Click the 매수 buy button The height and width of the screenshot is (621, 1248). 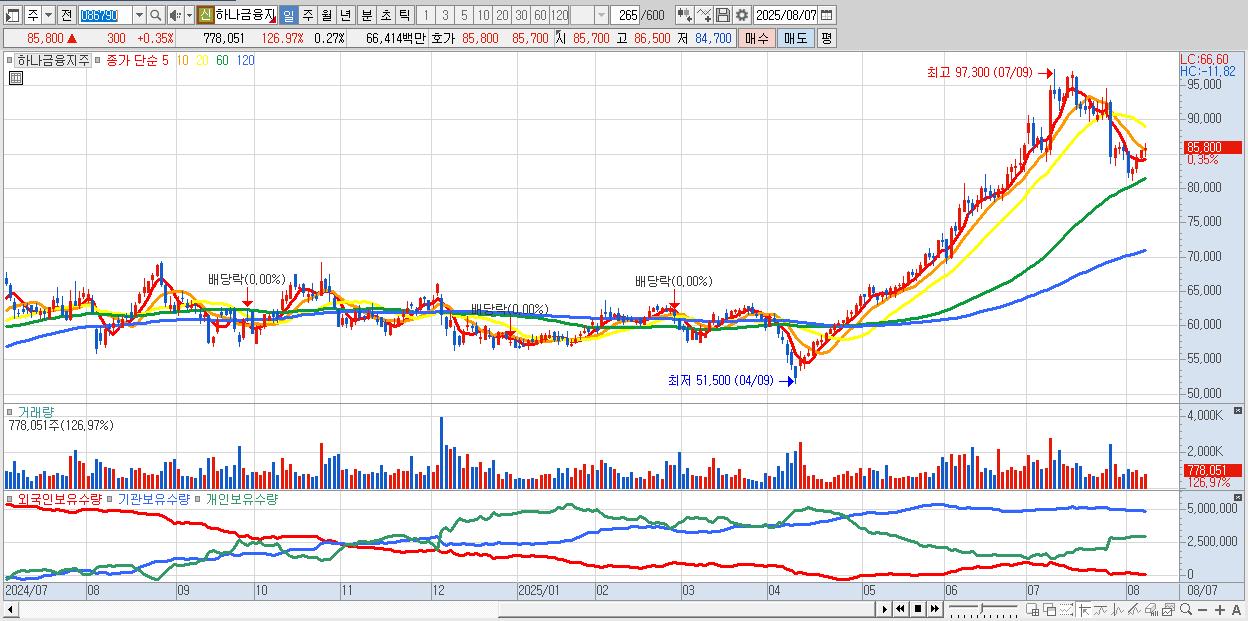(x=756, y=38)
